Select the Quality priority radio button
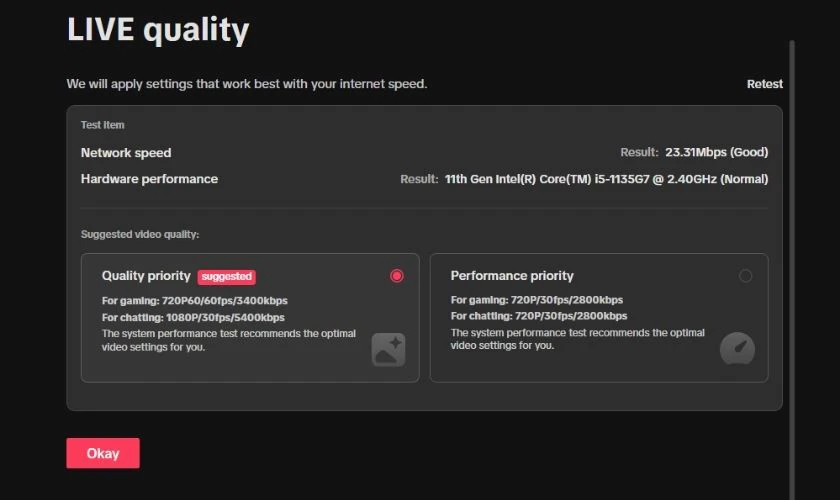 [x=396, y=276]
